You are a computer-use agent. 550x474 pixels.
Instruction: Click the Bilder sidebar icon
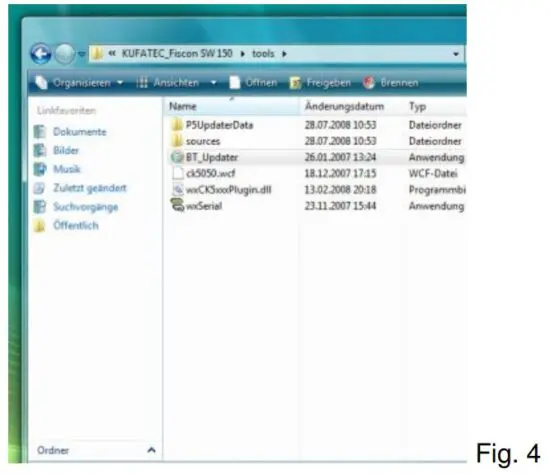[40, 151]
